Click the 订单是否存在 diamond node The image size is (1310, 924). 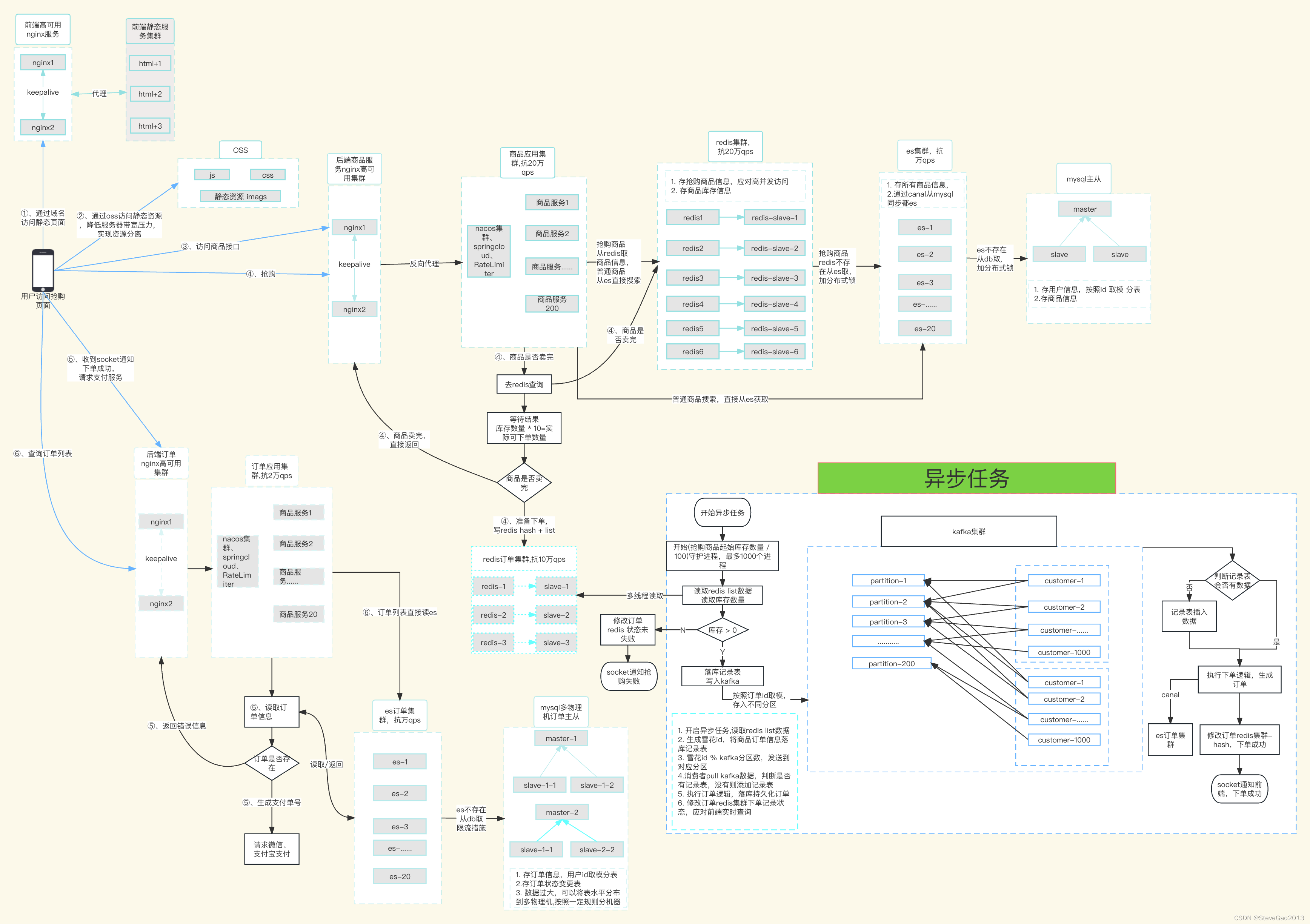tap(272, 763)
